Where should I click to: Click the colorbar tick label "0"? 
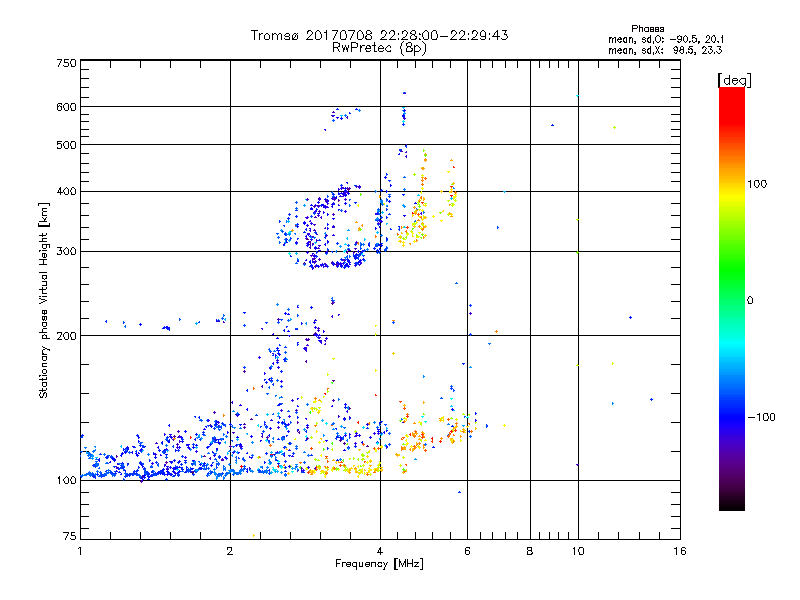coord(750,300)
